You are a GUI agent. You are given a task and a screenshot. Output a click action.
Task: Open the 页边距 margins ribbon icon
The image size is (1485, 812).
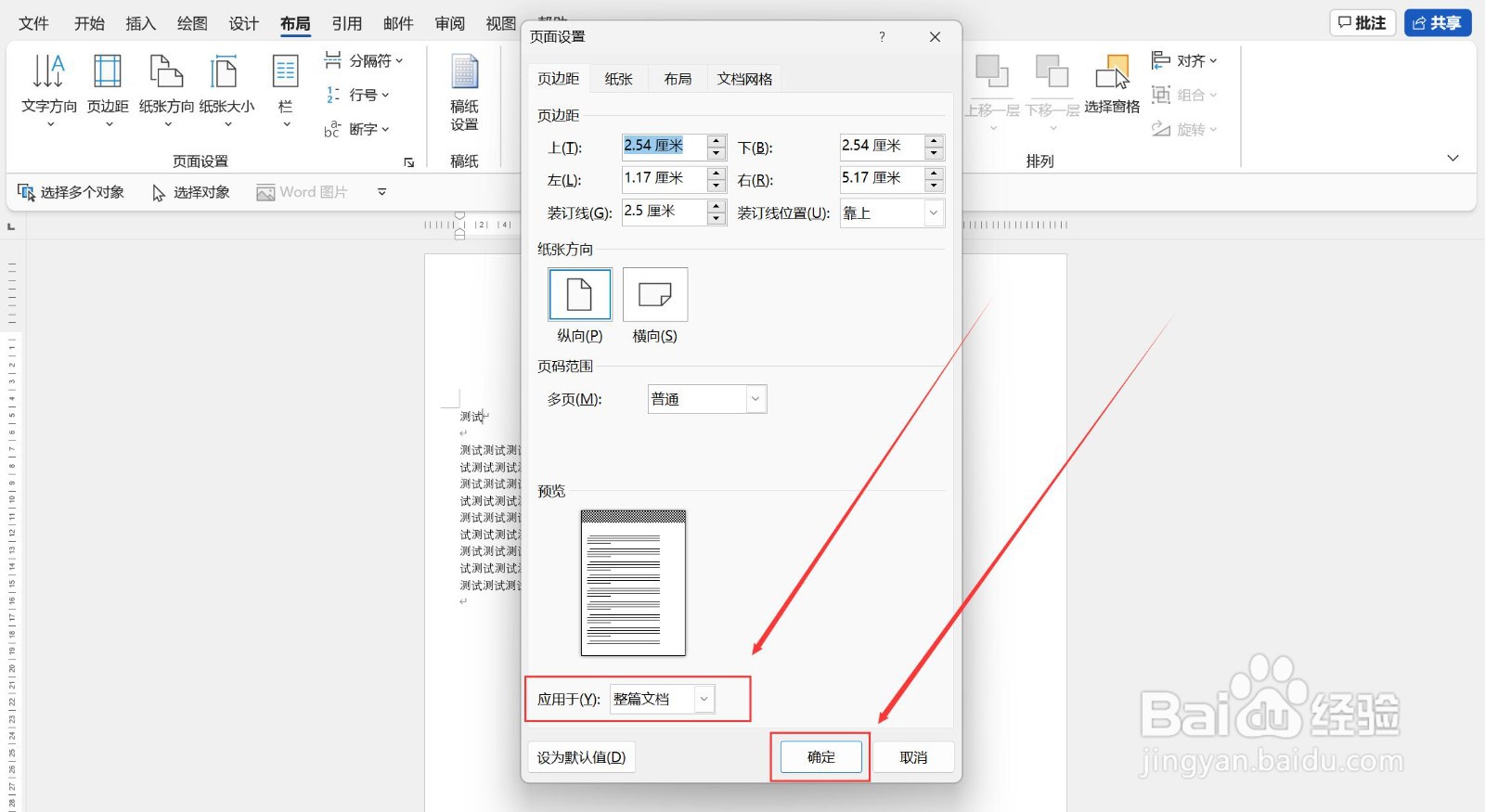click(108, 89)
